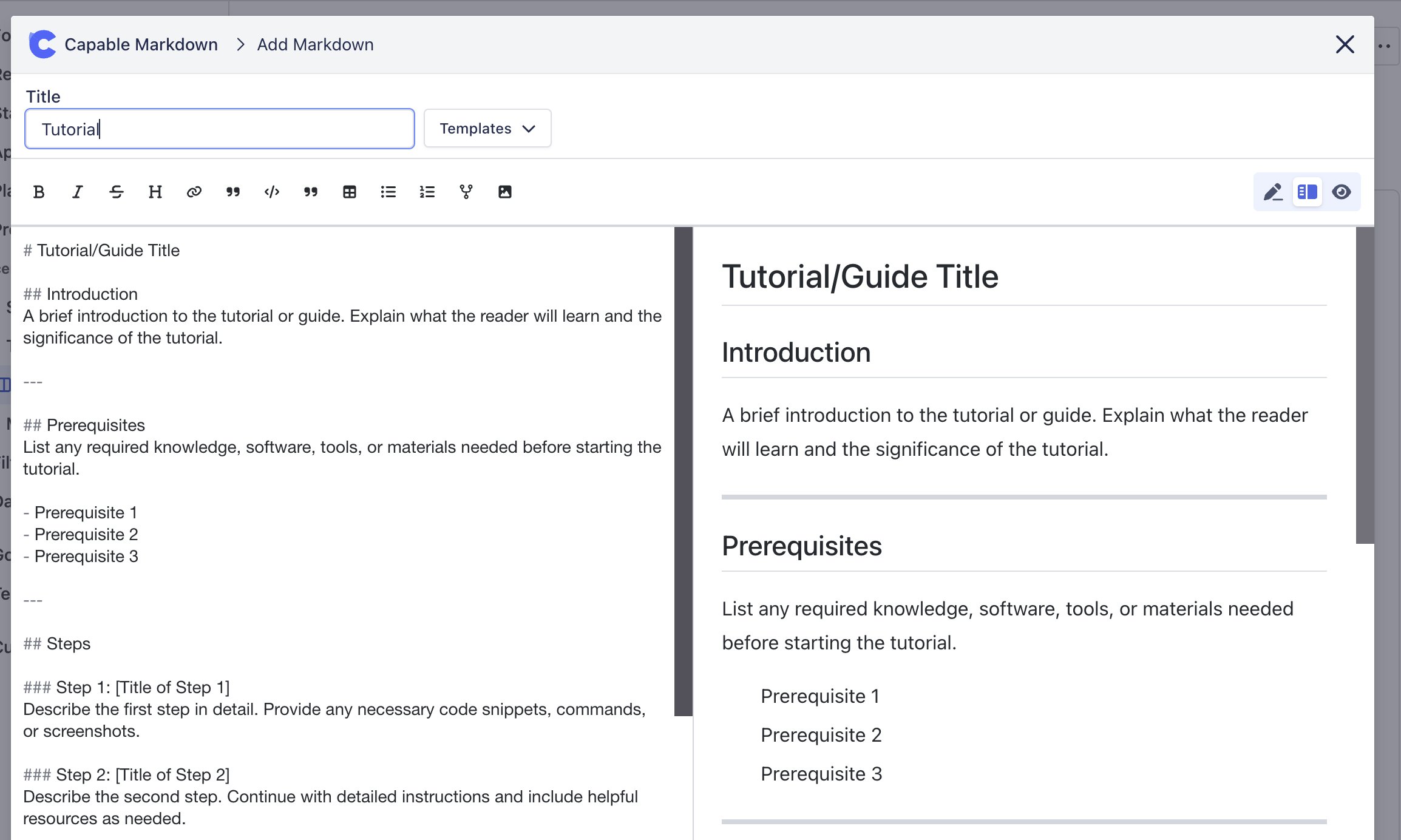Screen dimensions: 1401x840
Task: Click the Capable Markdown breadcrumb
Action: [x=141, y=44]
